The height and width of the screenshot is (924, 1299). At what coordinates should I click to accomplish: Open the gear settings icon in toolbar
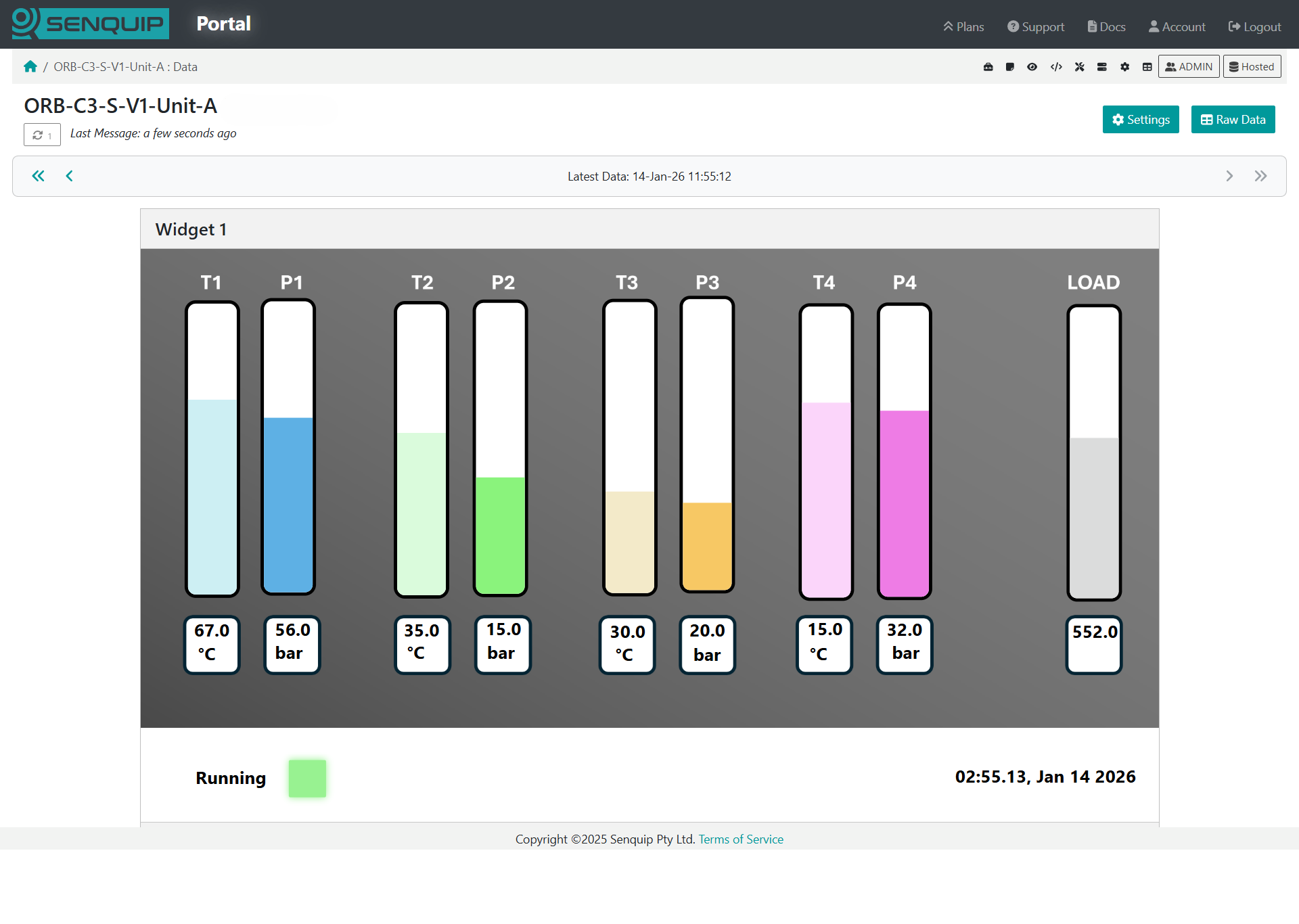tap(1125, 66)
